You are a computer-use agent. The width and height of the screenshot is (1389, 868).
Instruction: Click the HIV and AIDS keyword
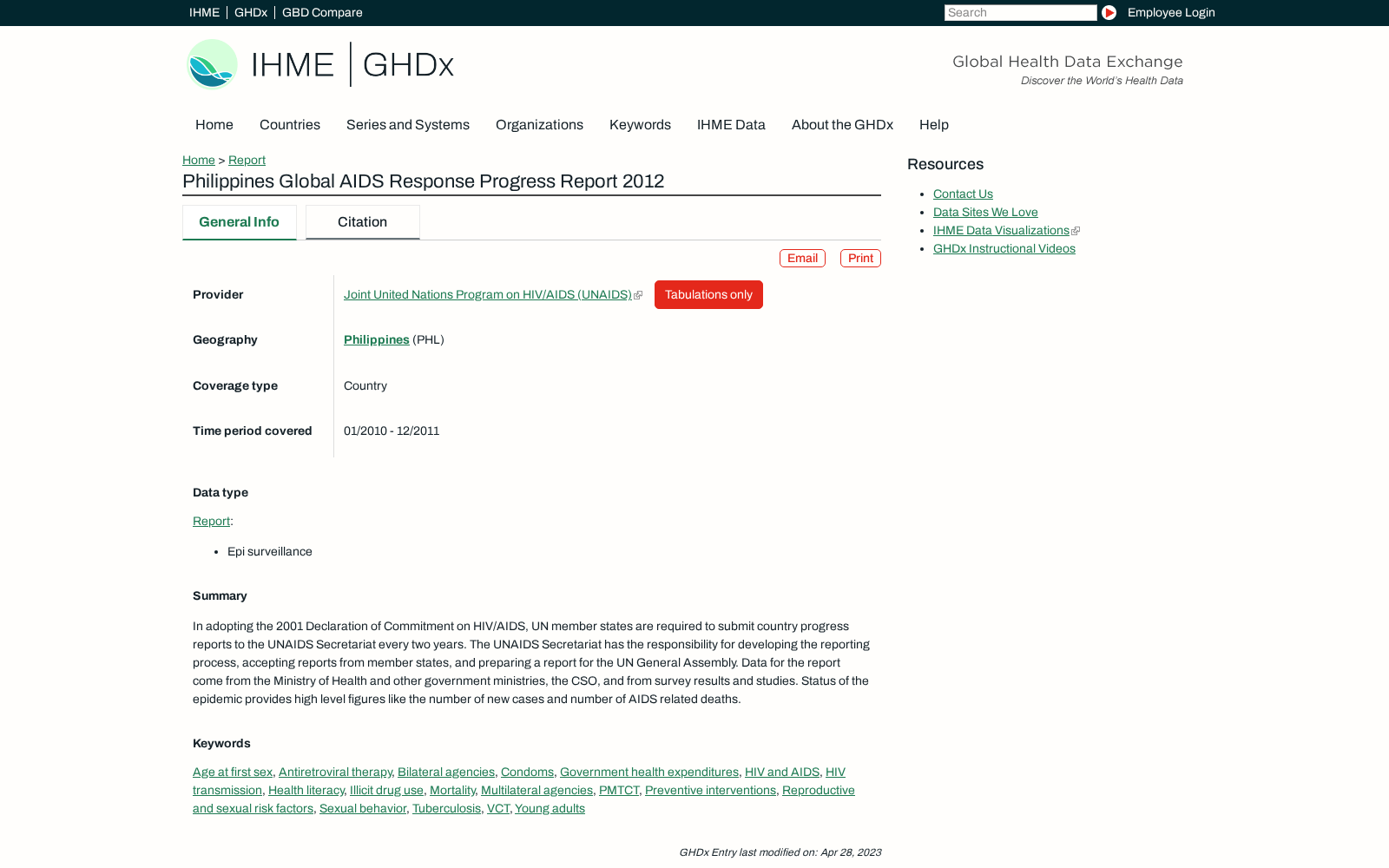pyautogui.click(x=782, y=773)
